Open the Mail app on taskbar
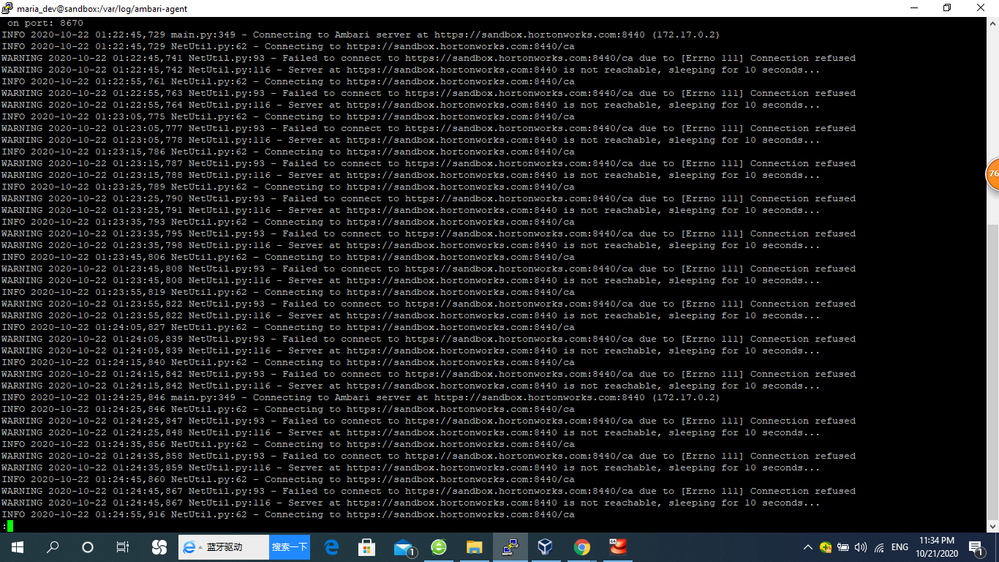This screenshot has width=999, height=562. click(404, 547)
